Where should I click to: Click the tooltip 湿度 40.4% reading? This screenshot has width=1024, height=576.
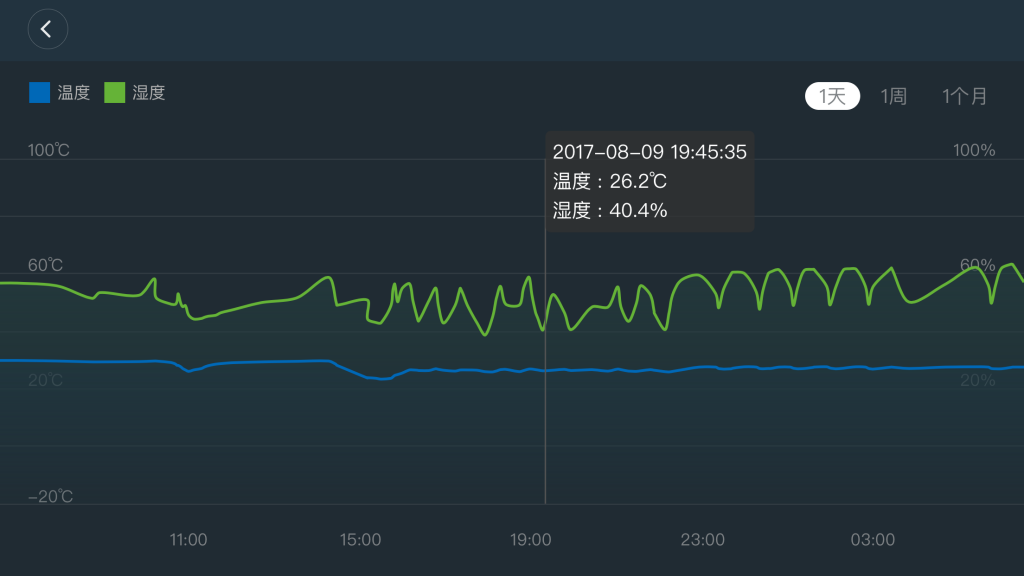[610, 211]
